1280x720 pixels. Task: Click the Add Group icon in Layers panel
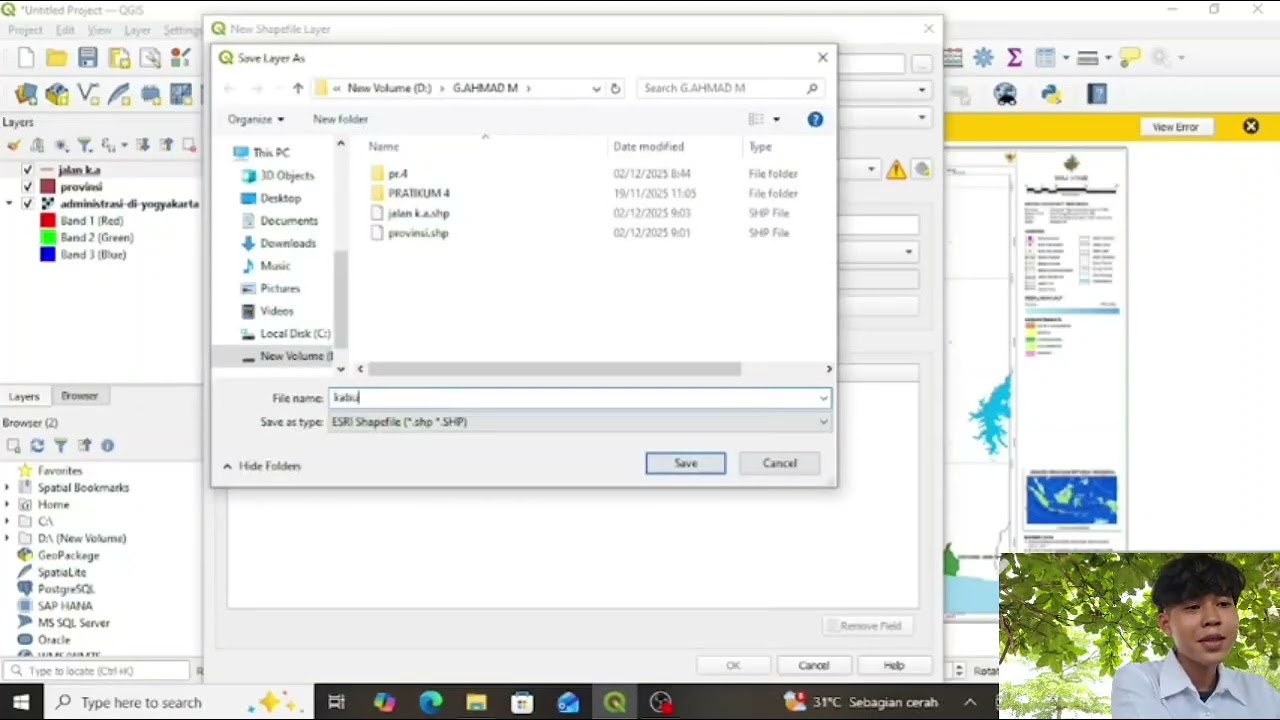tap(37, 145)
